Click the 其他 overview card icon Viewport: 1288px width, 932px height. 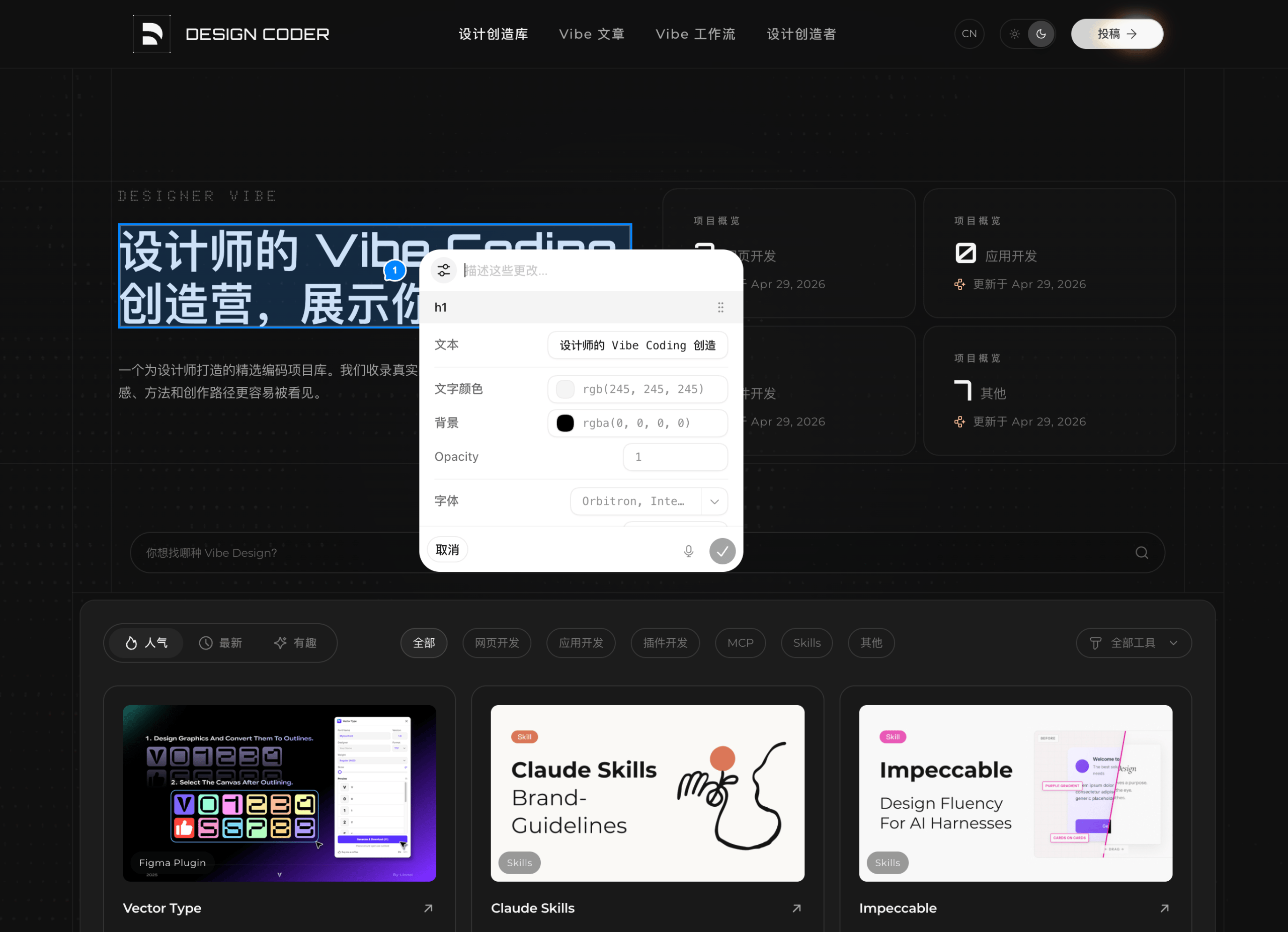tap(962, 390)
